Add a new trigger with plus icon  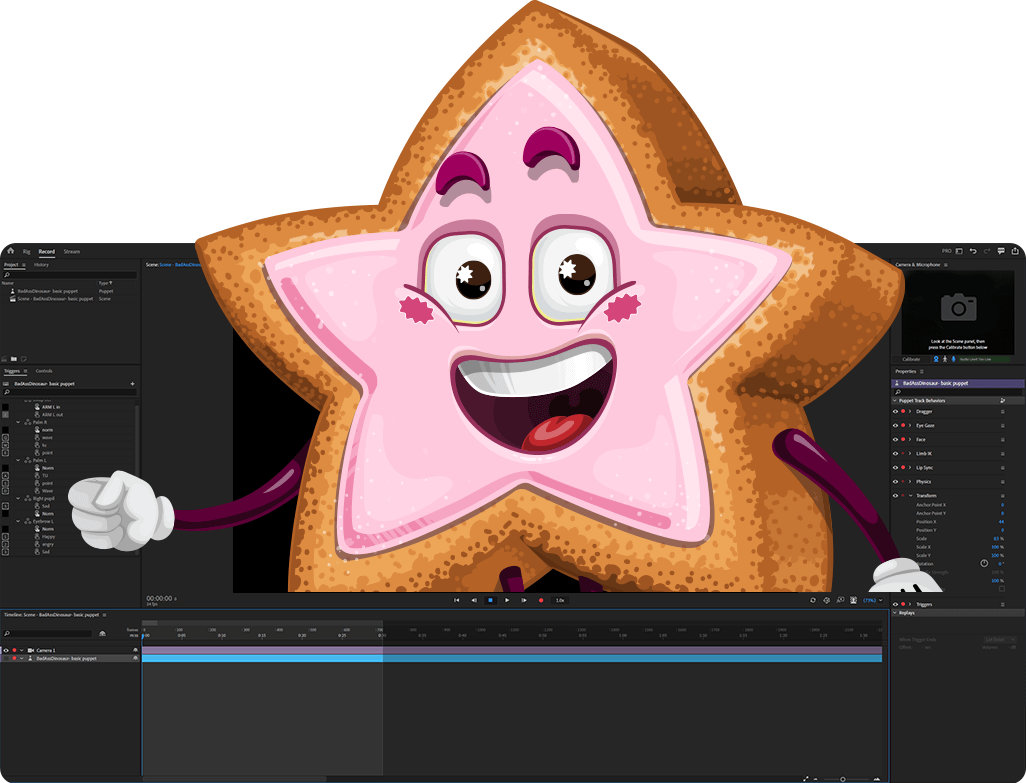(x=132, y=383)
